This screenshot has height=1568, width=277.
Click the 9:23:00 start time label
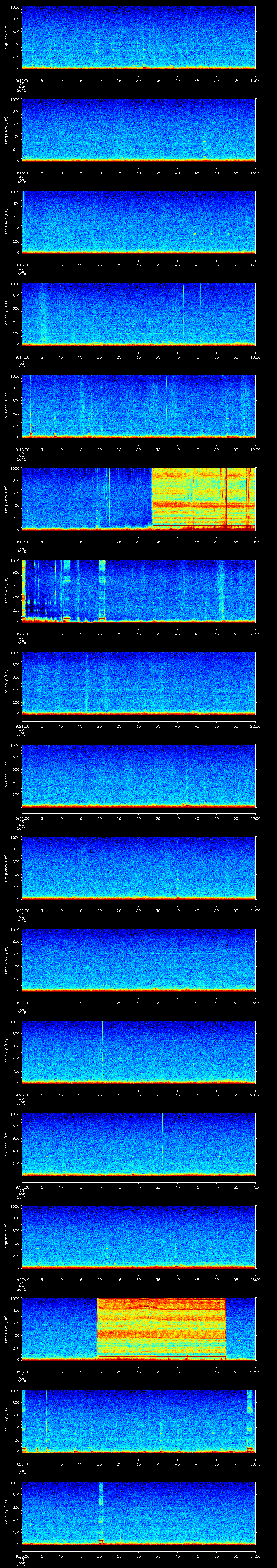click(22, 910)
